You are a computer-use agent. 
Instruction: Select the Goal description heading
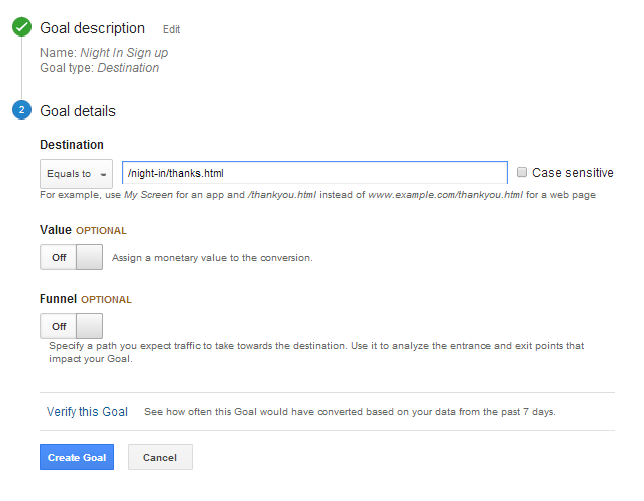(x=92, y=28)
